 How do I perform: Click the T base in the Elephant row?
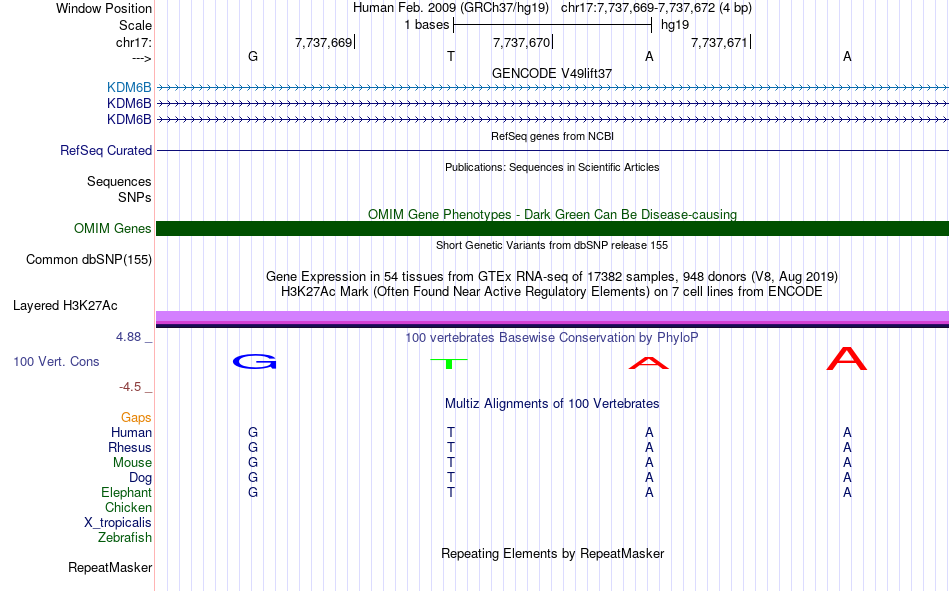[451, 492]
